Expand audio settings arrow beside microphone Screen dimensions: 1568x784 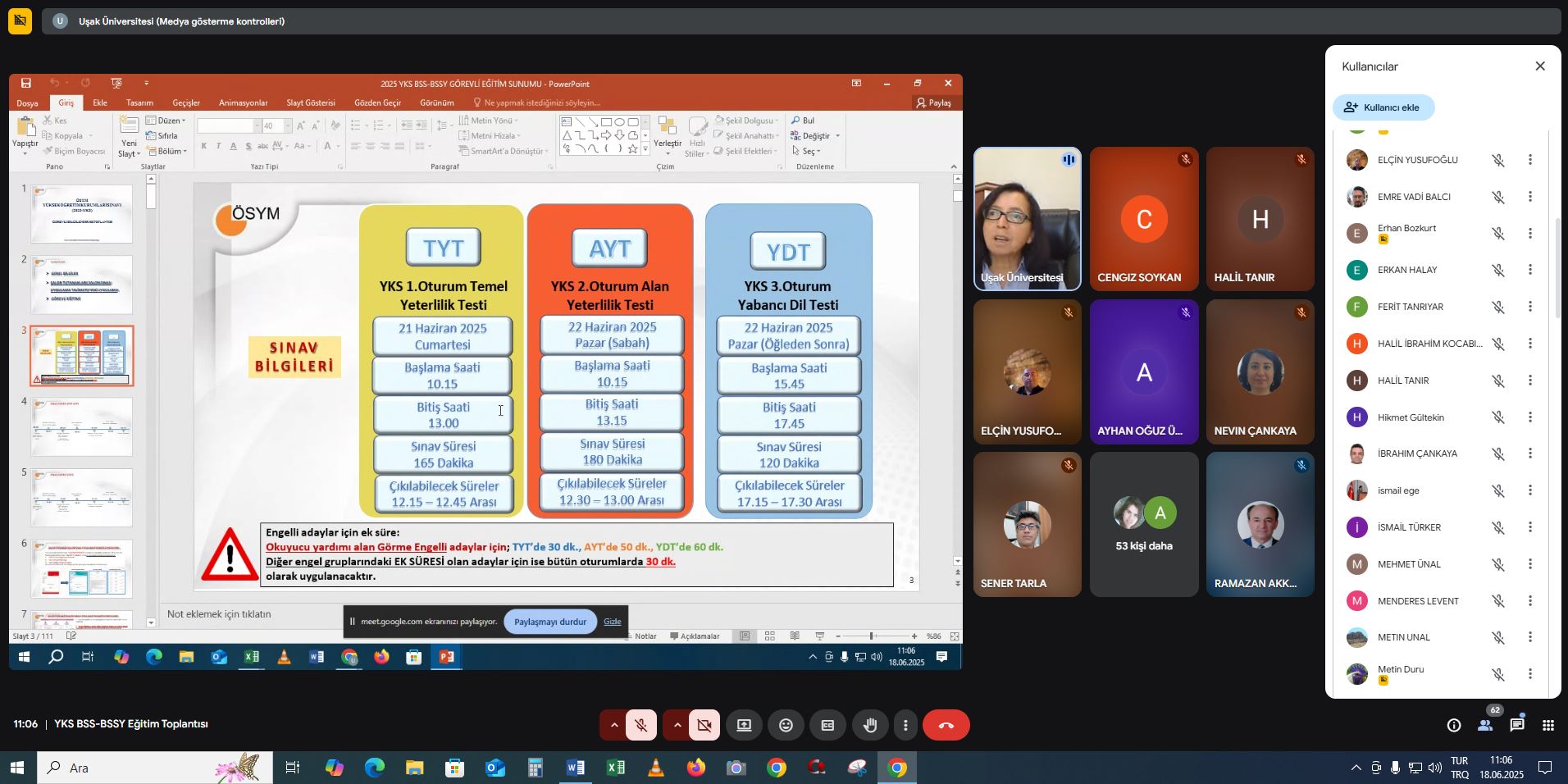click(613, 725)
